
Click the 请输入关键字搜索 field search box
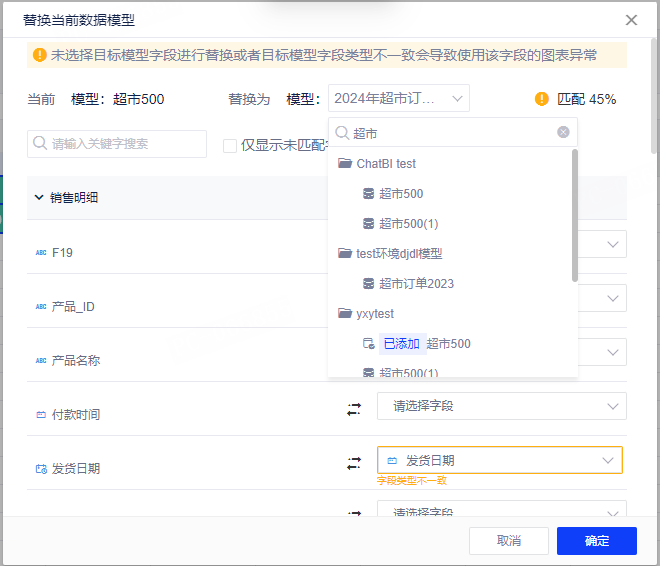point(117,144)
